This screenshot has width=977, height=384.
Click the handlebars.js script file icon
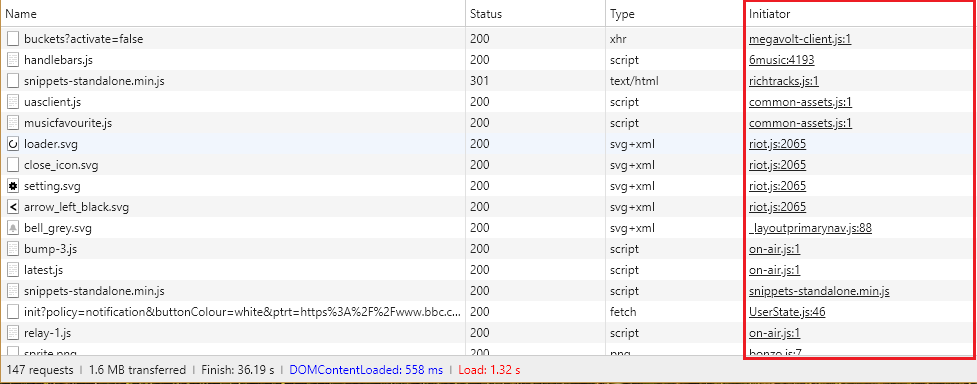click(x=12, y=60)
